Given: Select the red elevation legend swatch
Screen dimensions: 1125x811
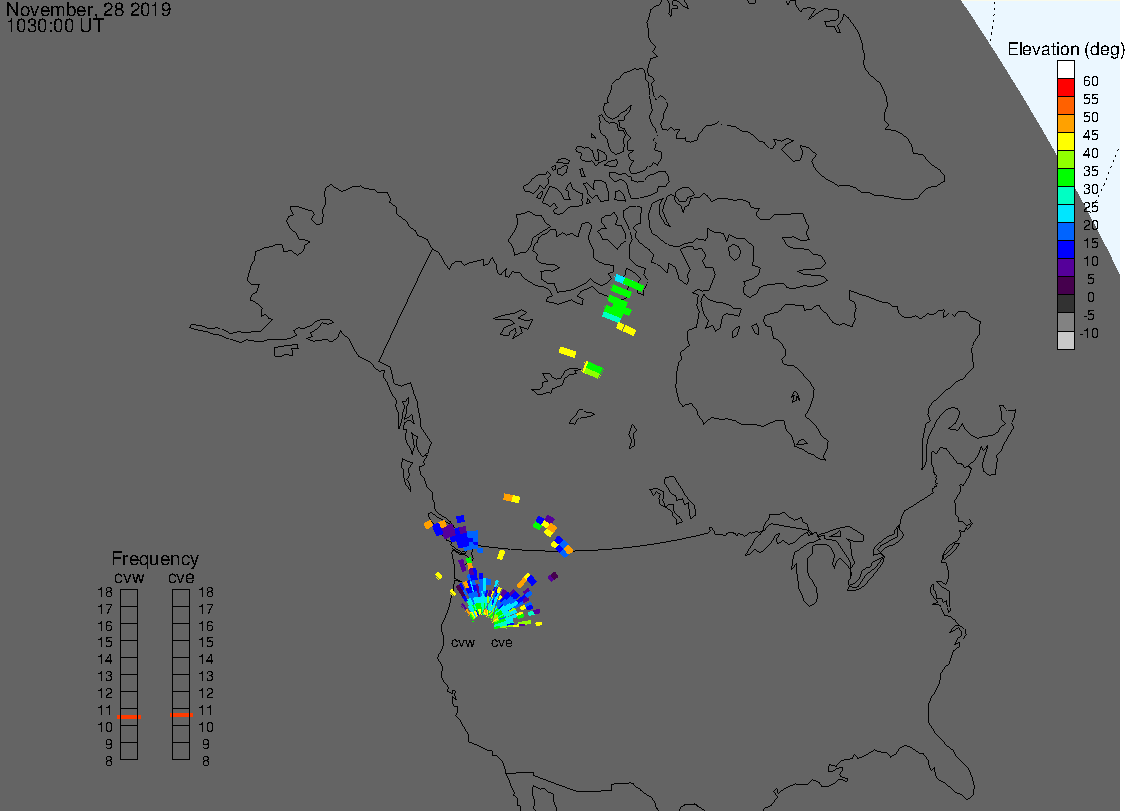Looking at the screenshot, I should tap(1065, 88).
